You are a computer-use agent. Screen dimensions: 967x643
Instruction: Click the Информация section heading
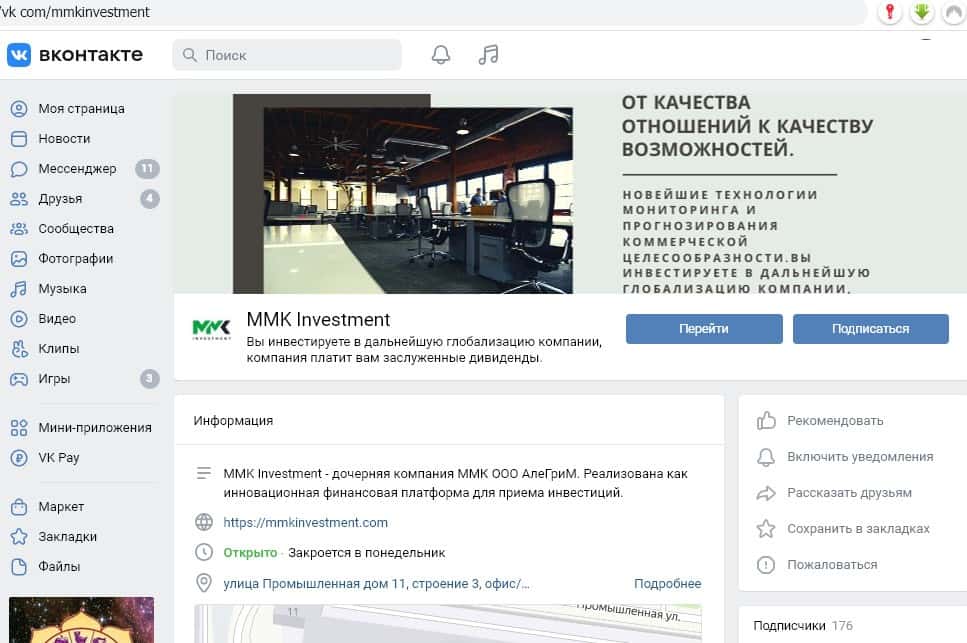click(233, 420)
